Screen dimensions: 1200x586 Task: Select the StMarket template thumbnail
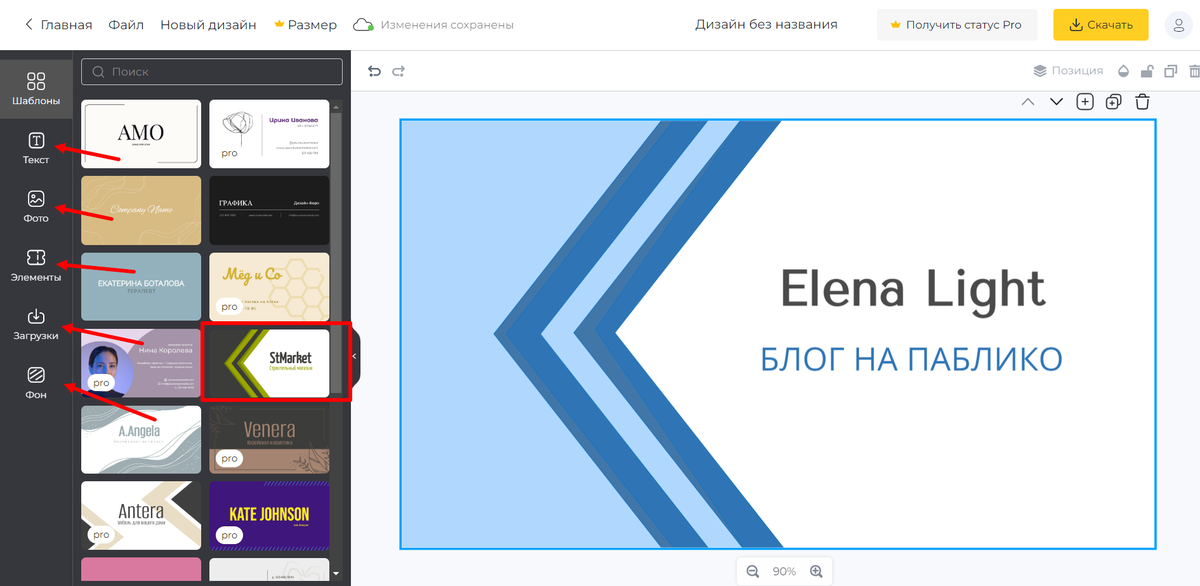point(269,363)
